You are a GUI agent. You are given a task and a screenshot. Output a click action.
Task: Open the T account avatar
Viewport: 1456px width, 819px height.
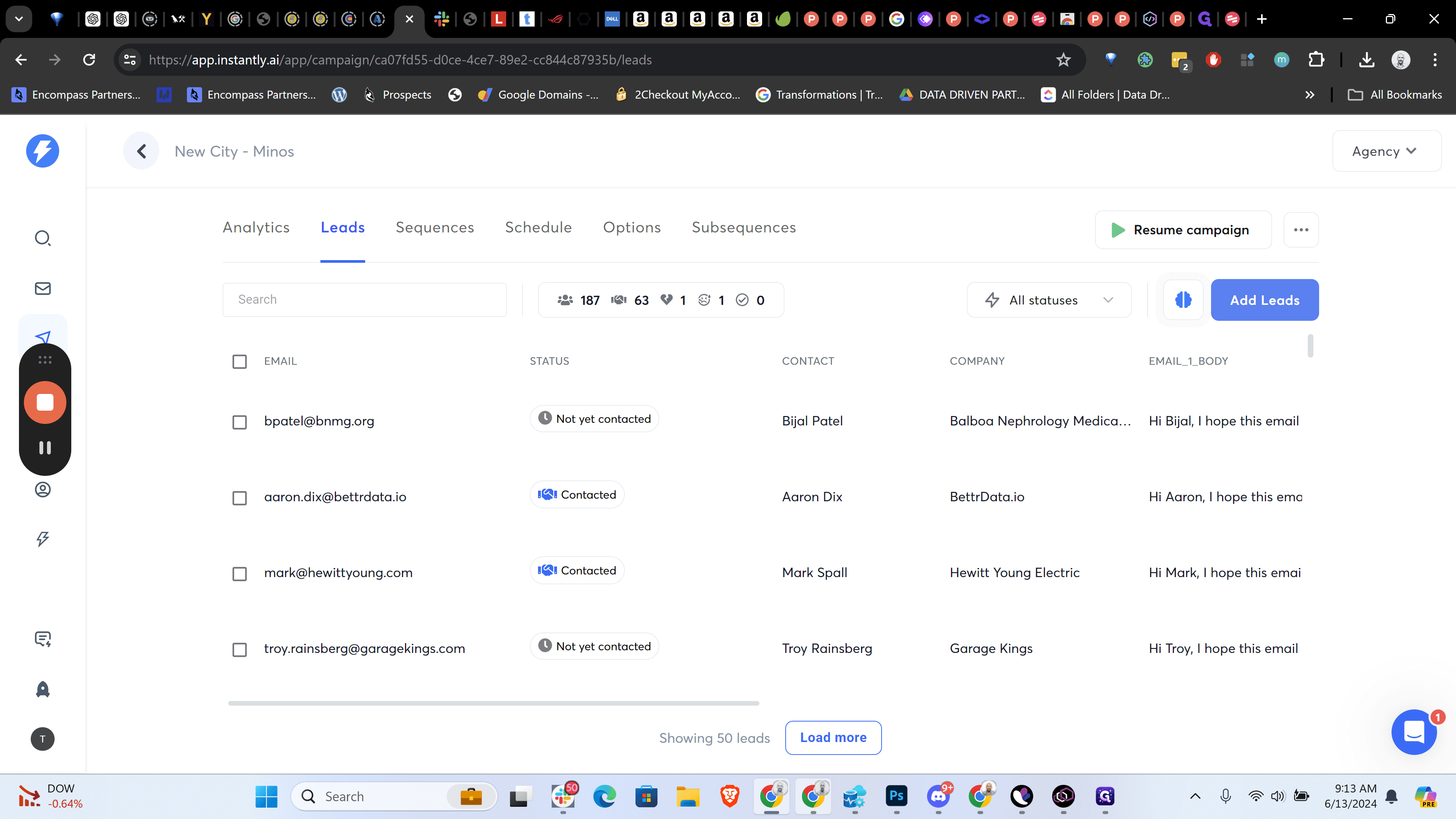point(42,739)
